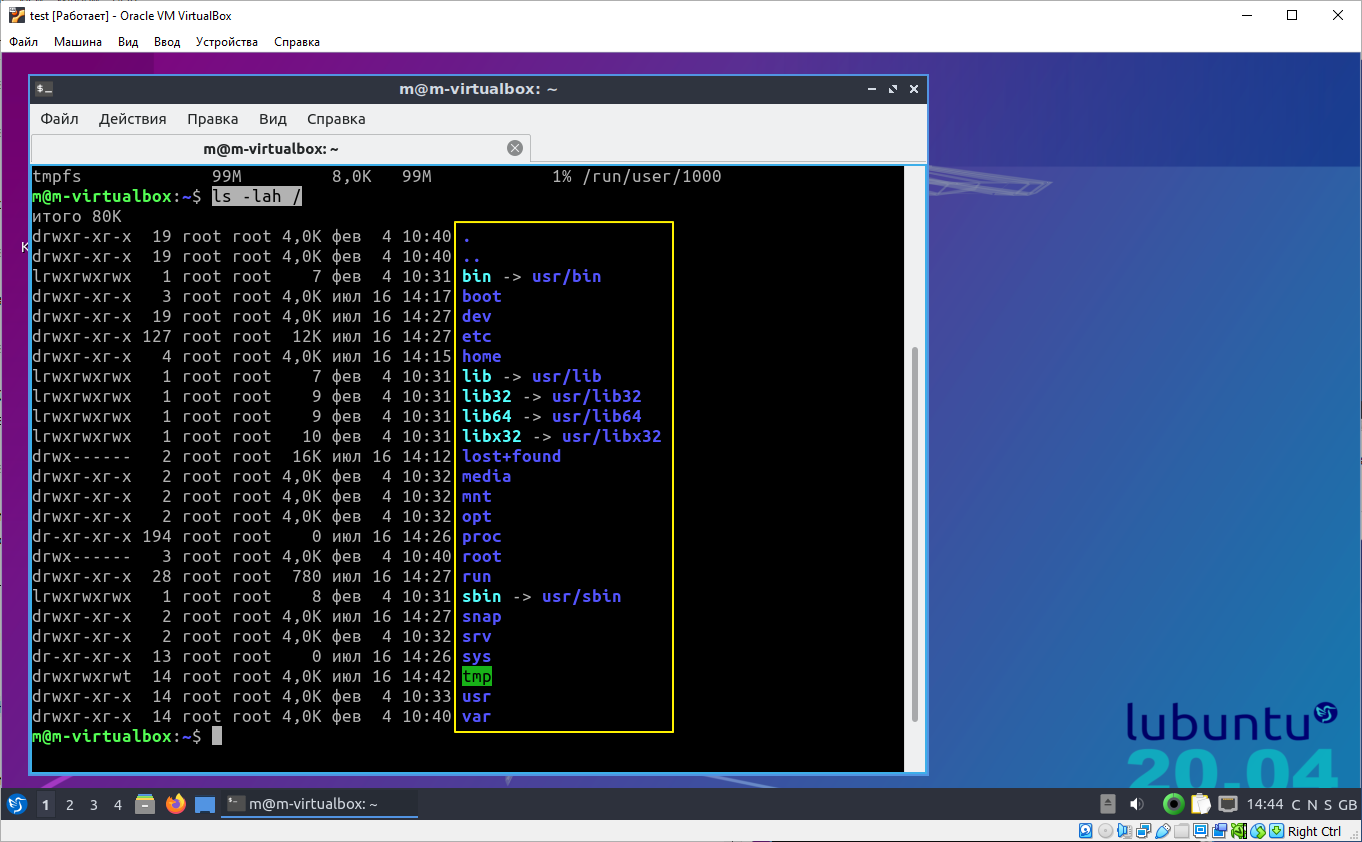Open the VirtualBox Устройства menu
Viewport: 1362px width, 842px height.
click(x=227, y=42)
